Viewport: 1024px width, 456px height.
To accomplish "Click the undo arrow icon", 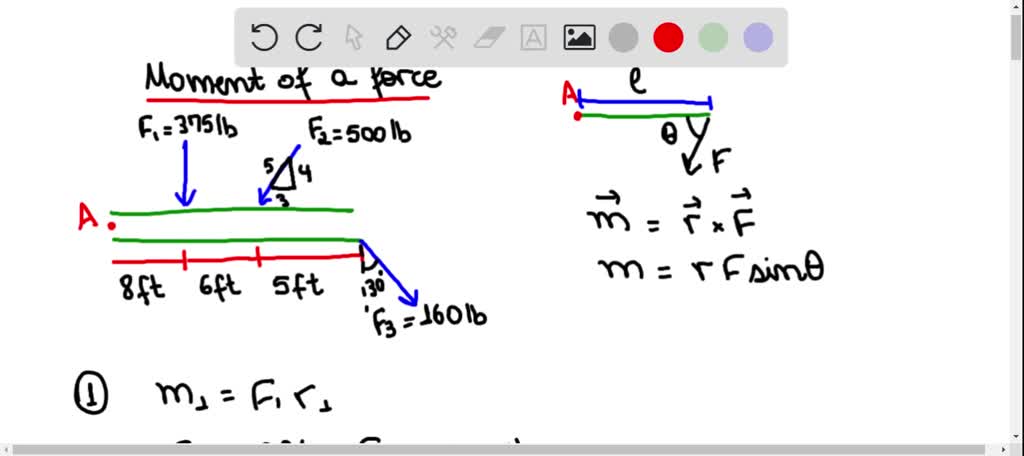I will click(264, 37).
